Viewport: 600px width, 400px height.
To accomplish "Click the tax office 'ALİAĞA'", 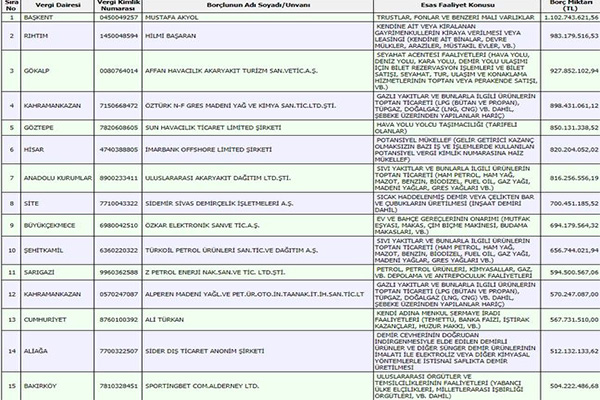I will point(36,351).
